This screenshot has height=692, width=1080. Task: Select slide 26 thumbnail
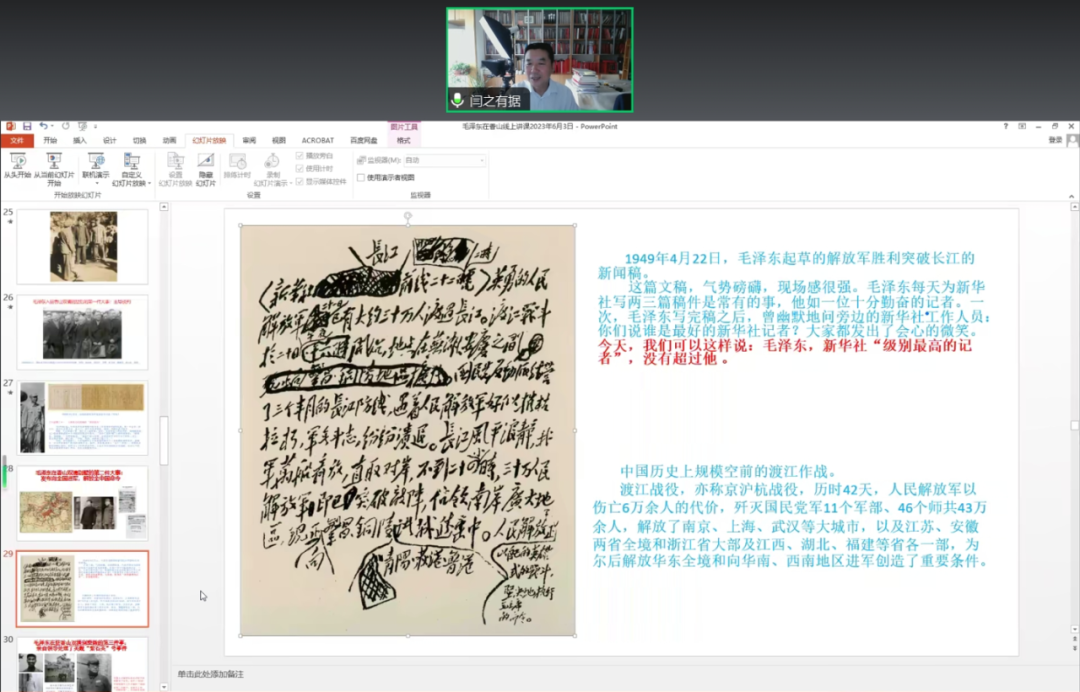tap(83, 332)
